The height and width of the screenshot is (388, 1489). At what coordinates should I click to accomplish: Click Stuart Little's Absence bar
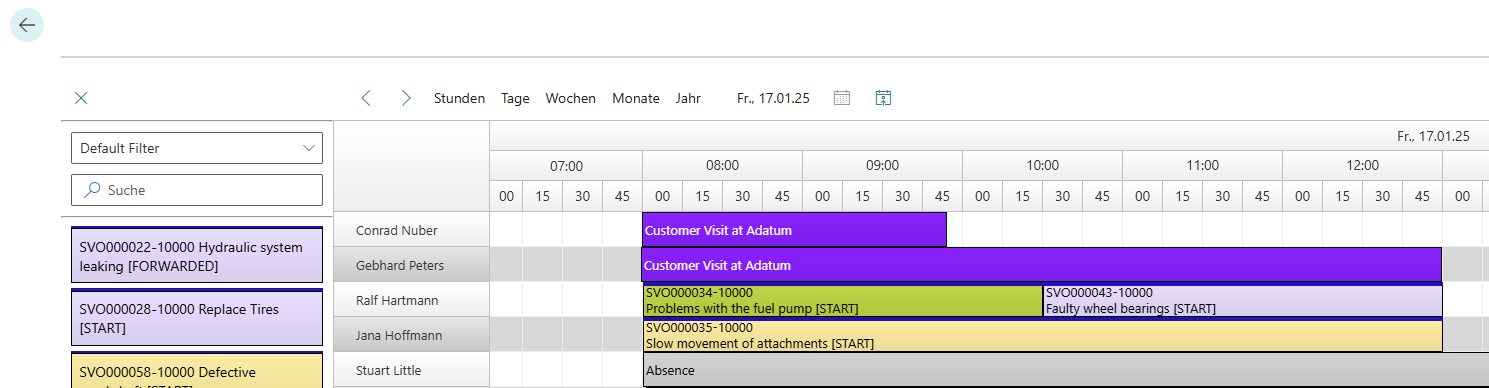tap(1066, 370)
